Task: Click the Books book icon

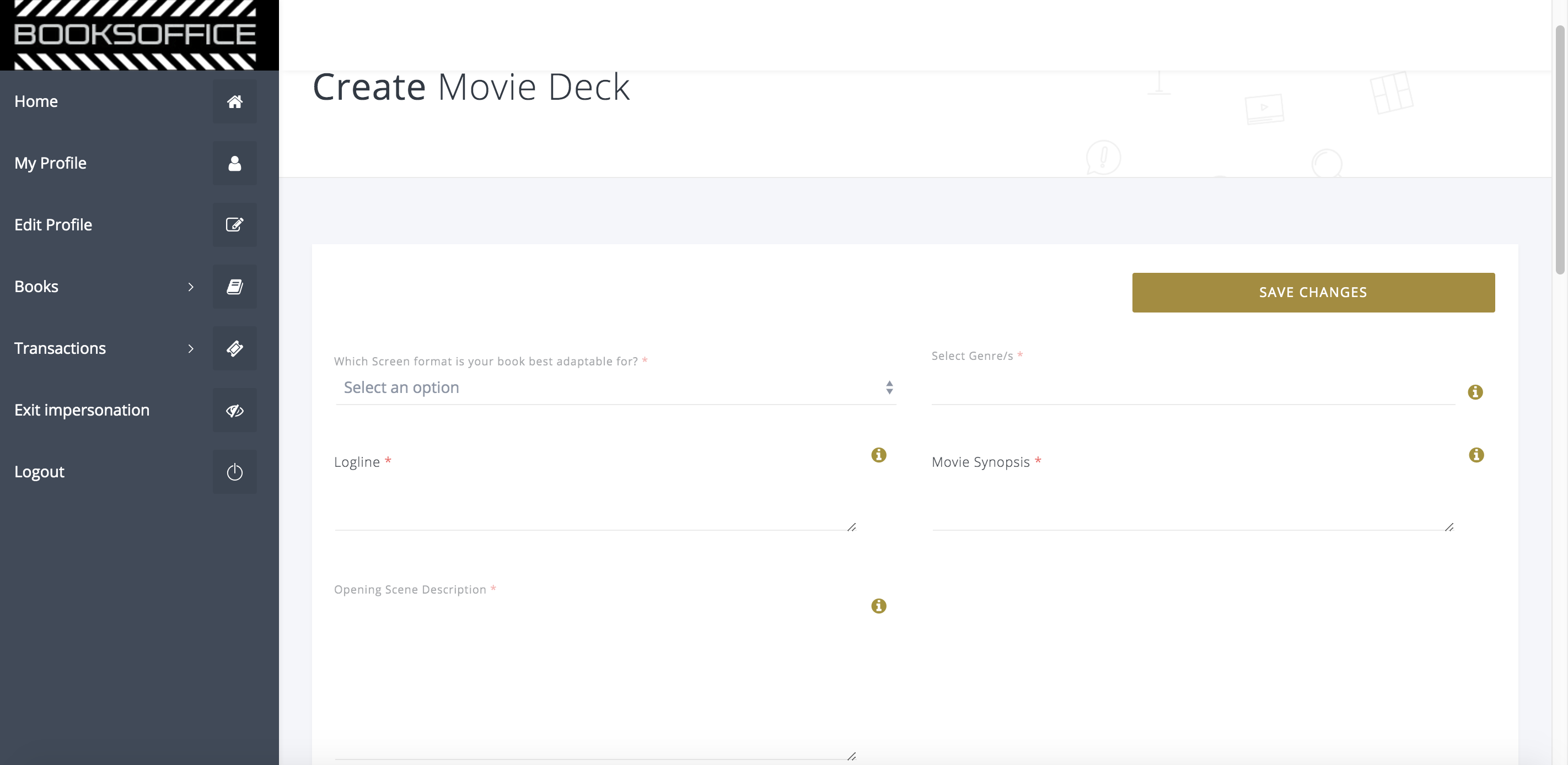Action: tap(234, 287)
